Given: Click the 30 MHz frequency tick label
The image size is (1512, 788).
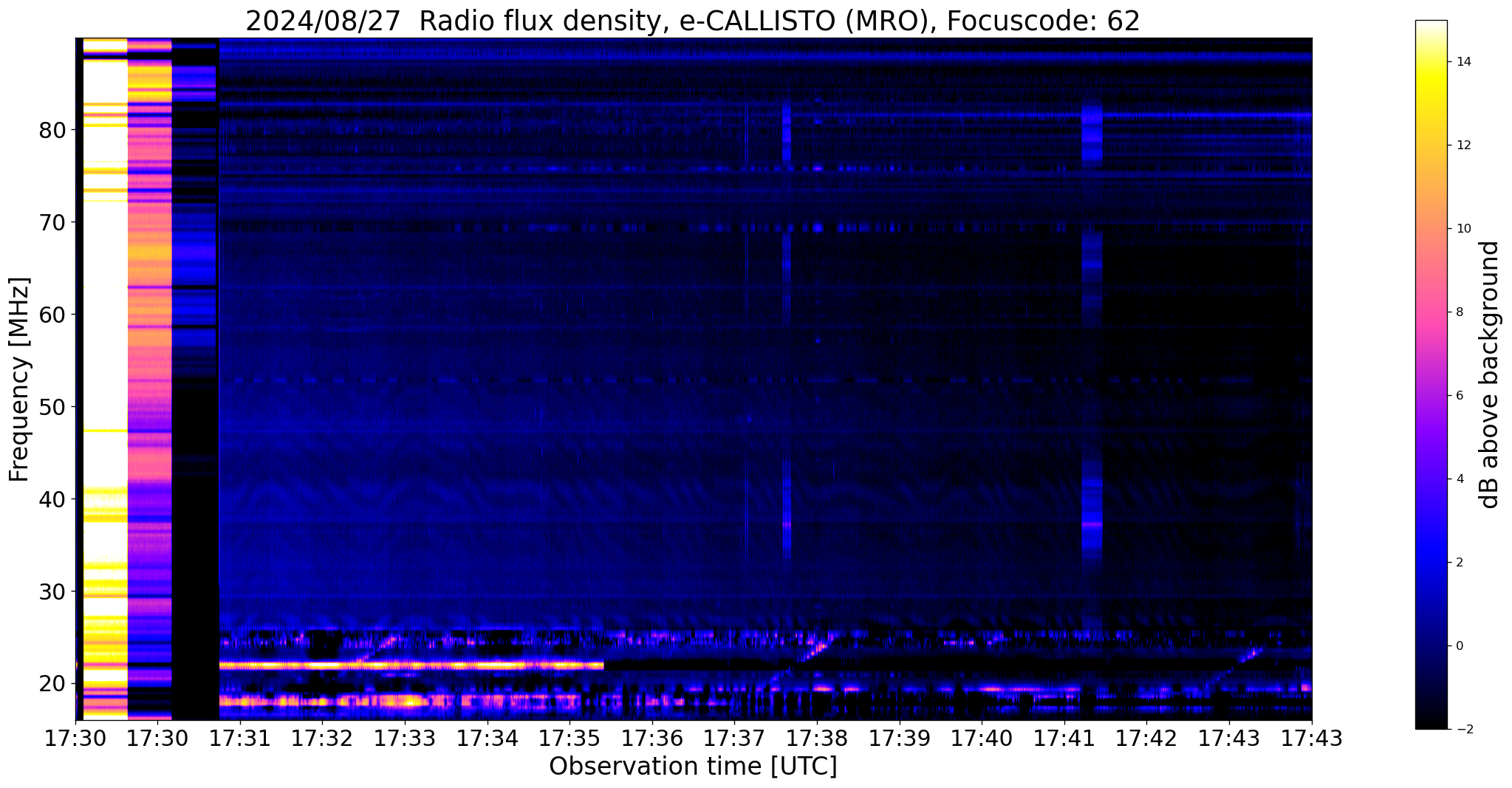Looking at the screenshot, I should coord(52,592).
